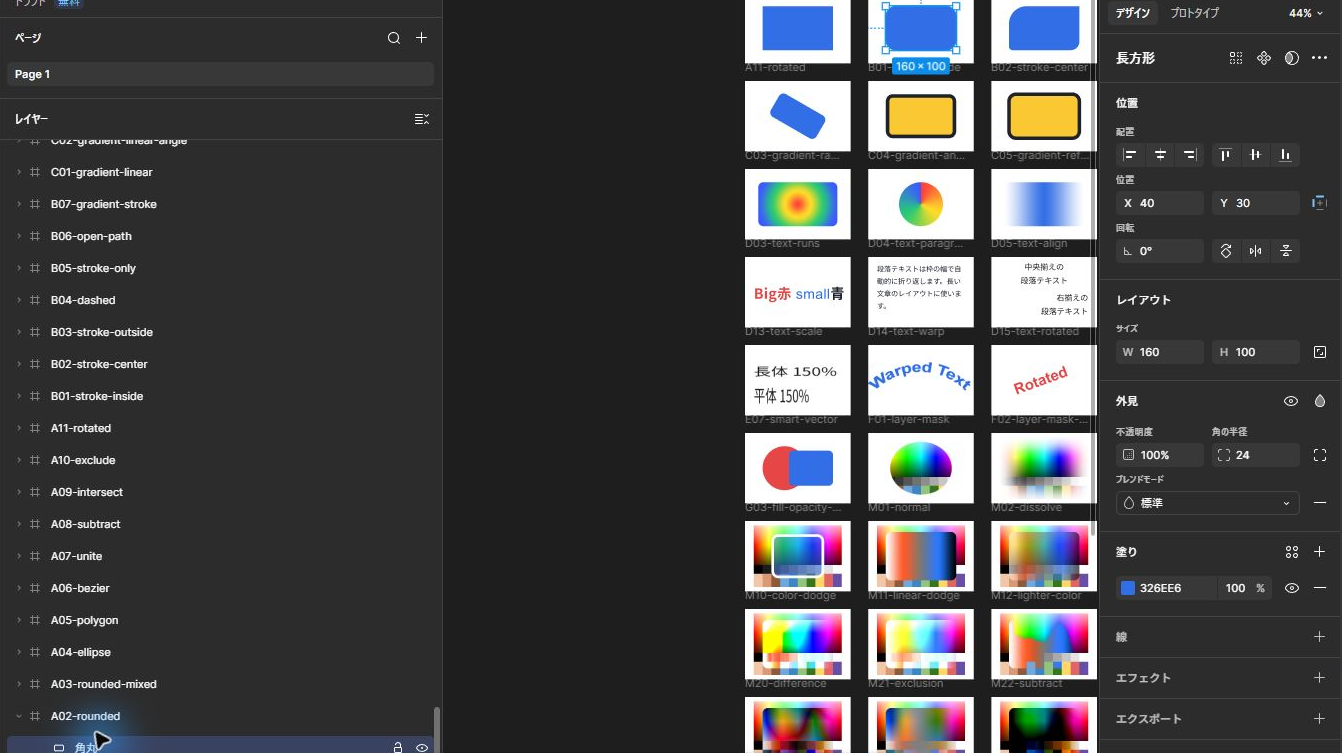
Task: Create component icon beside 長方形
Action: point(1264,58)
